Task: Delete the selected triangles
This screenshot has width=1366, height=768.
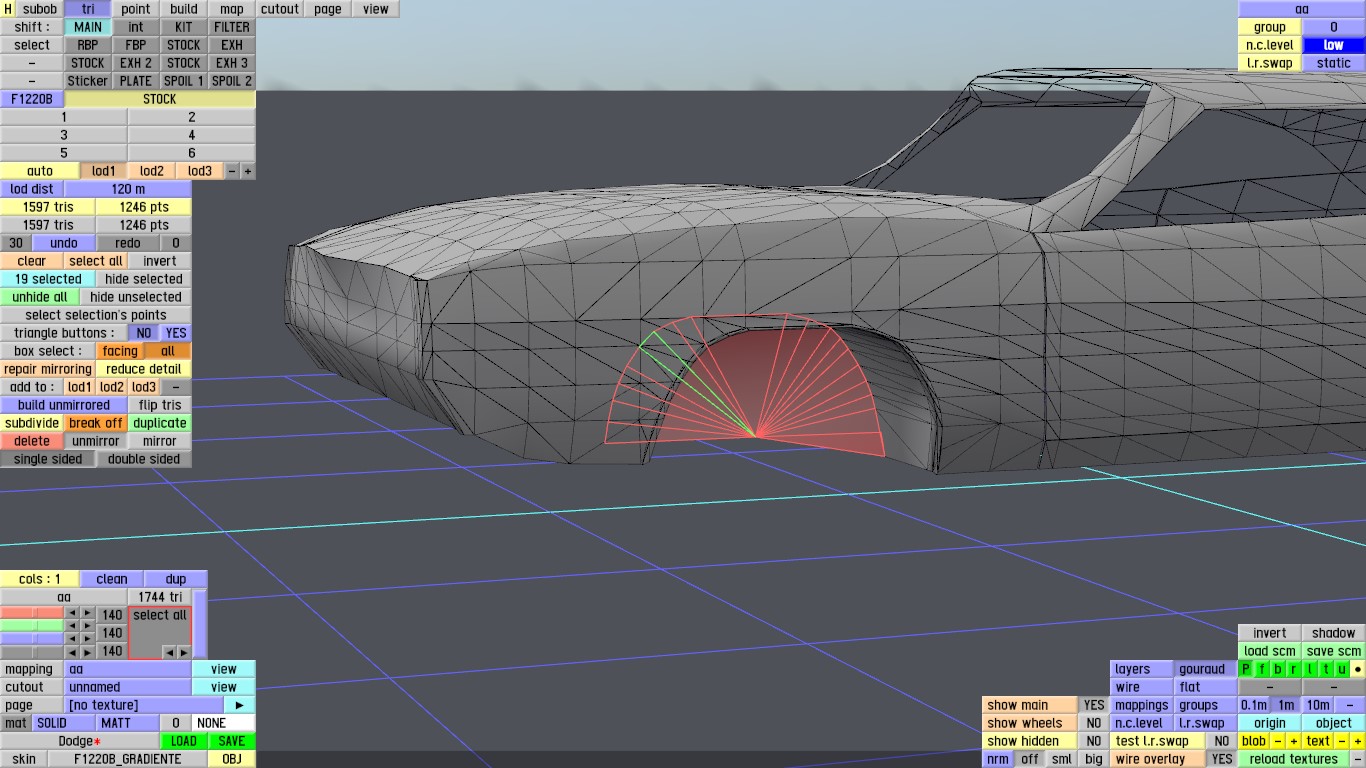Action: point(32,441)
